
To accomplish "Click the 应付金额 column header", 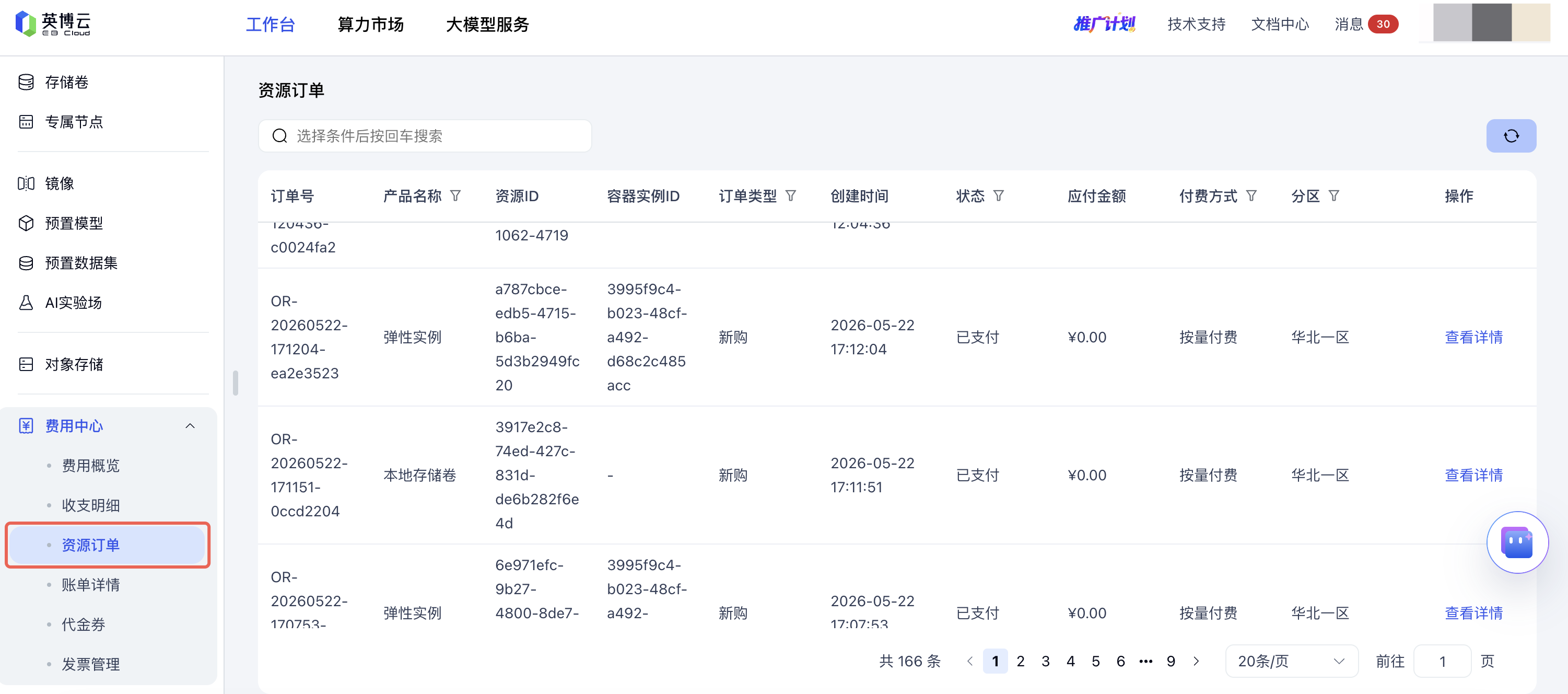I will click(x=1096, y=196).
